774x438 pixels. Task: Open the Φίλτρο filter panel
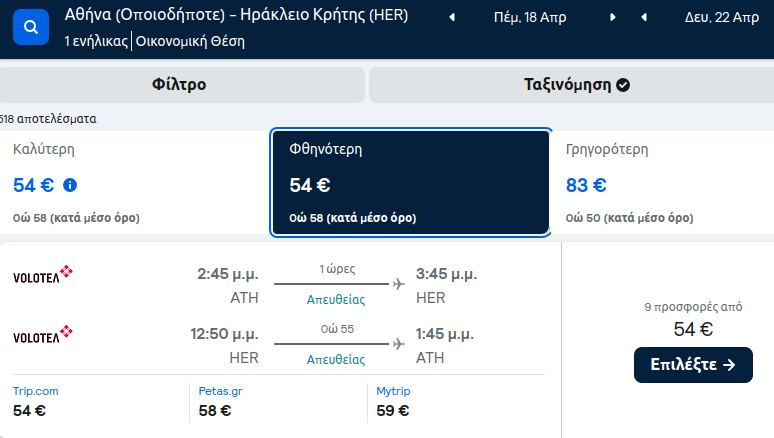pyautogui.click(x=181, y=84)
